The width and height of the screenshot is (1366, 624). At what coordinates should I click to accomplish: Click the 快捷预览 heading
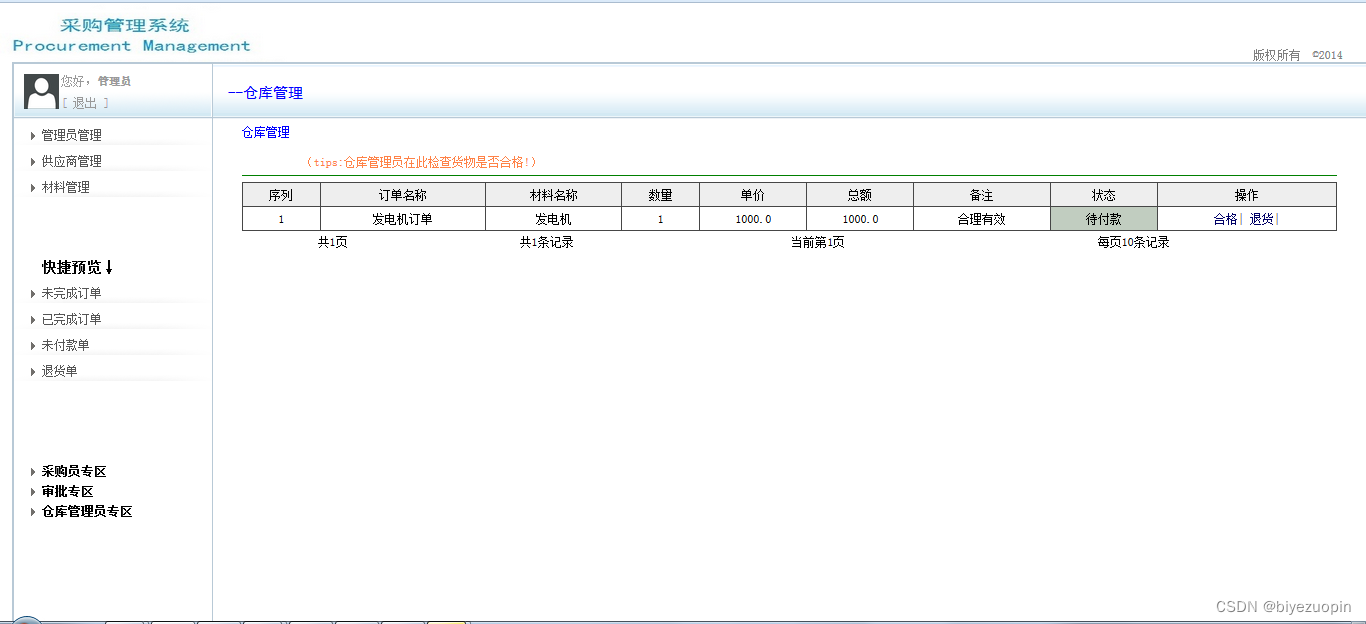pyautogui.click(x=78, y=267)
